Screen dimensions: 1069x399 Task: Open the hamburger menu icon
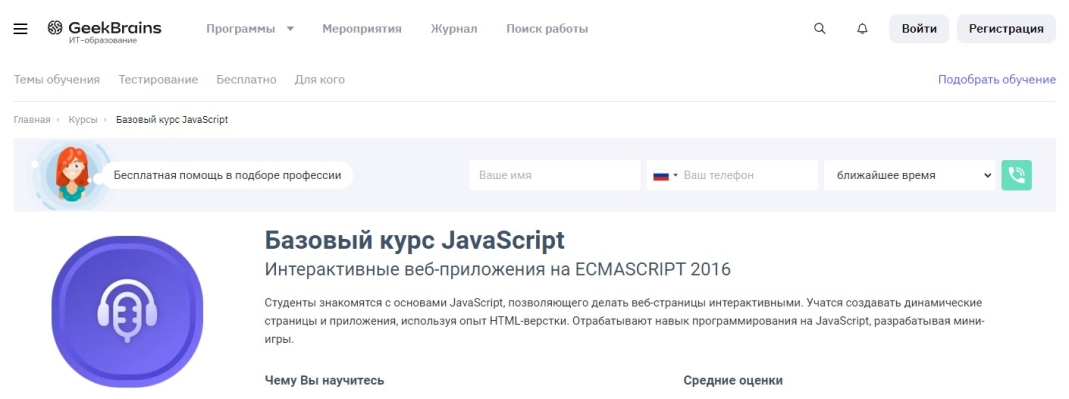(x=20, y=29)
